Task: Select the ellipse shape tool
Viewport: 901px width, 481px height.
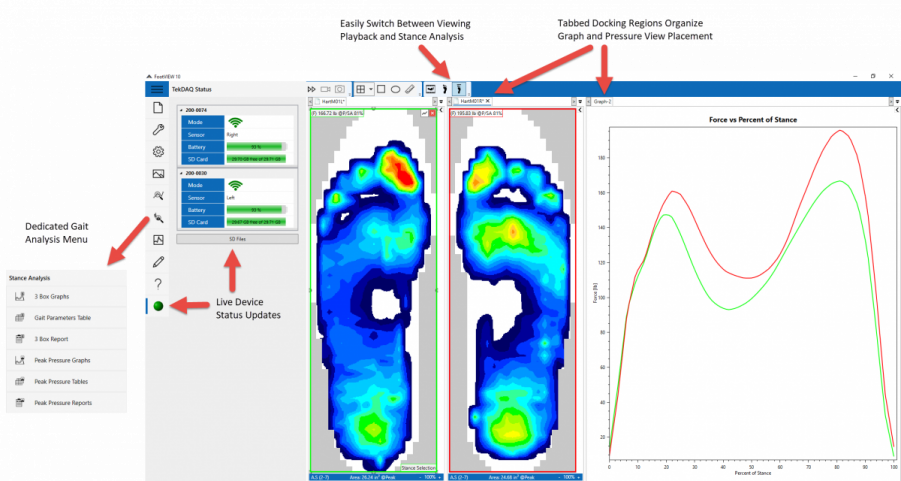Action: click(x=396, y=89)
